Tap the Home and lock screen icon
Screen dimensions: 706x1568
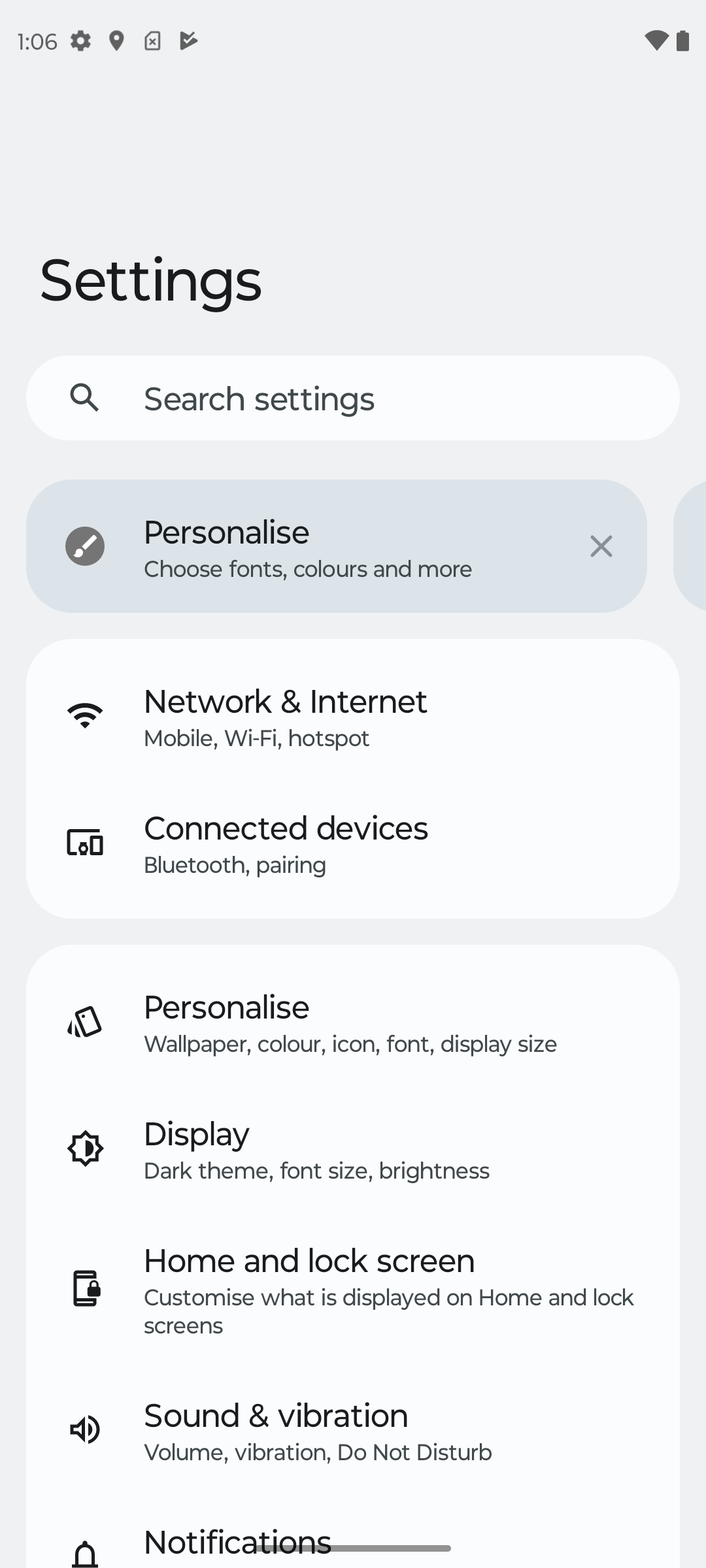coord(85,1288)
